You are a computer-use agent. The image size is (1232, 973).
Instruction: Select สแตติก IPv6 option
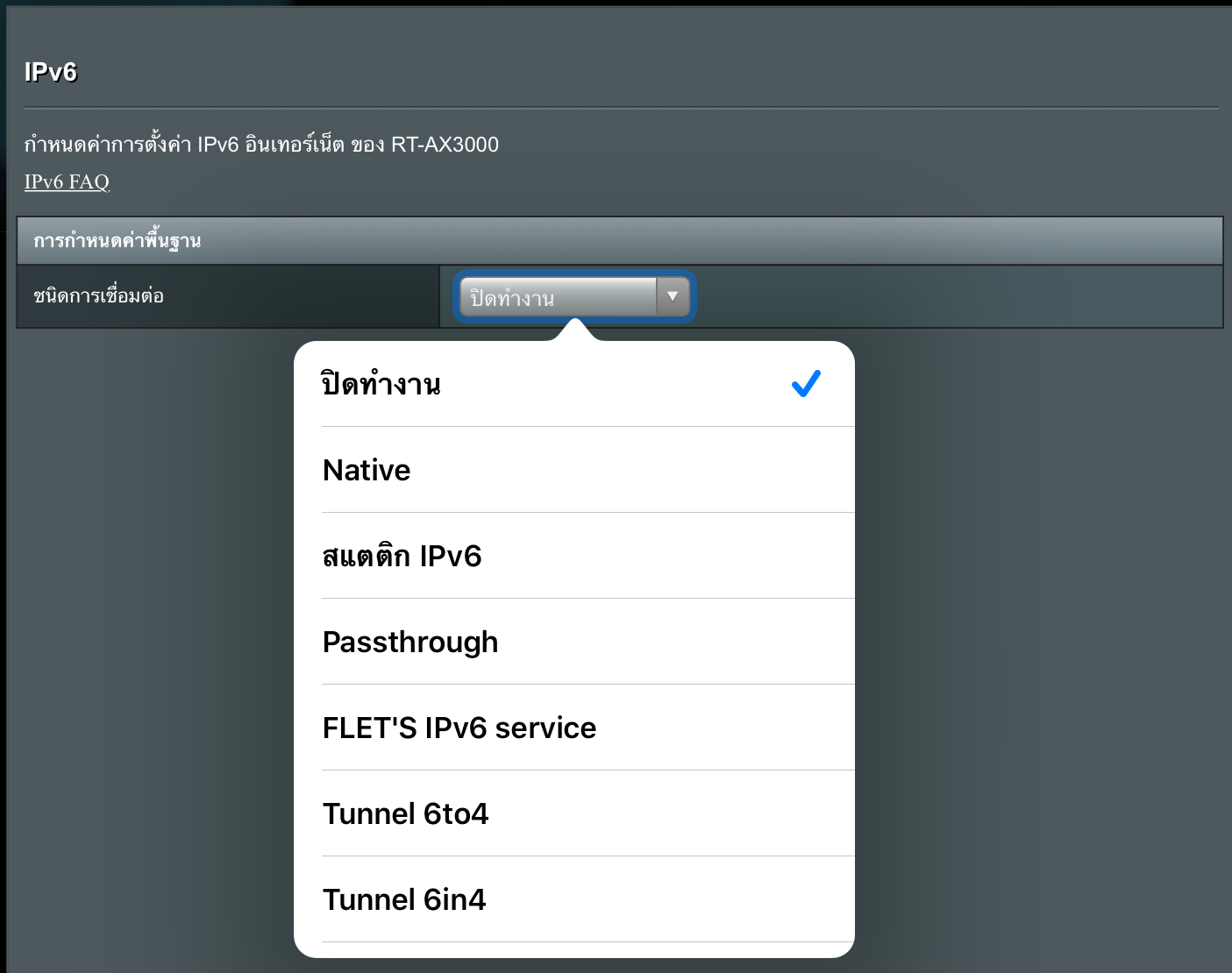574,556
